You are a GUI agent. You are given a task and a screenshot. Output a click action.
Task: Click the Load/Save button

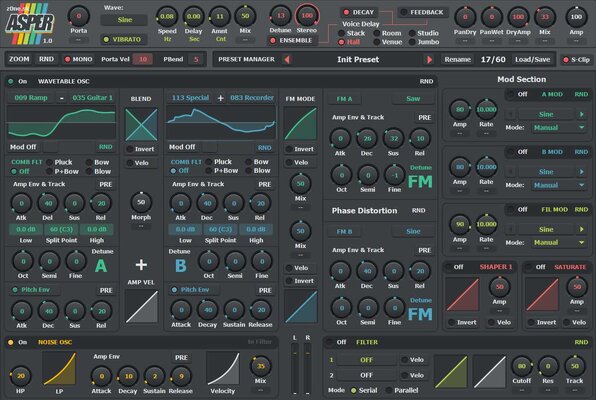click(532, 60)
